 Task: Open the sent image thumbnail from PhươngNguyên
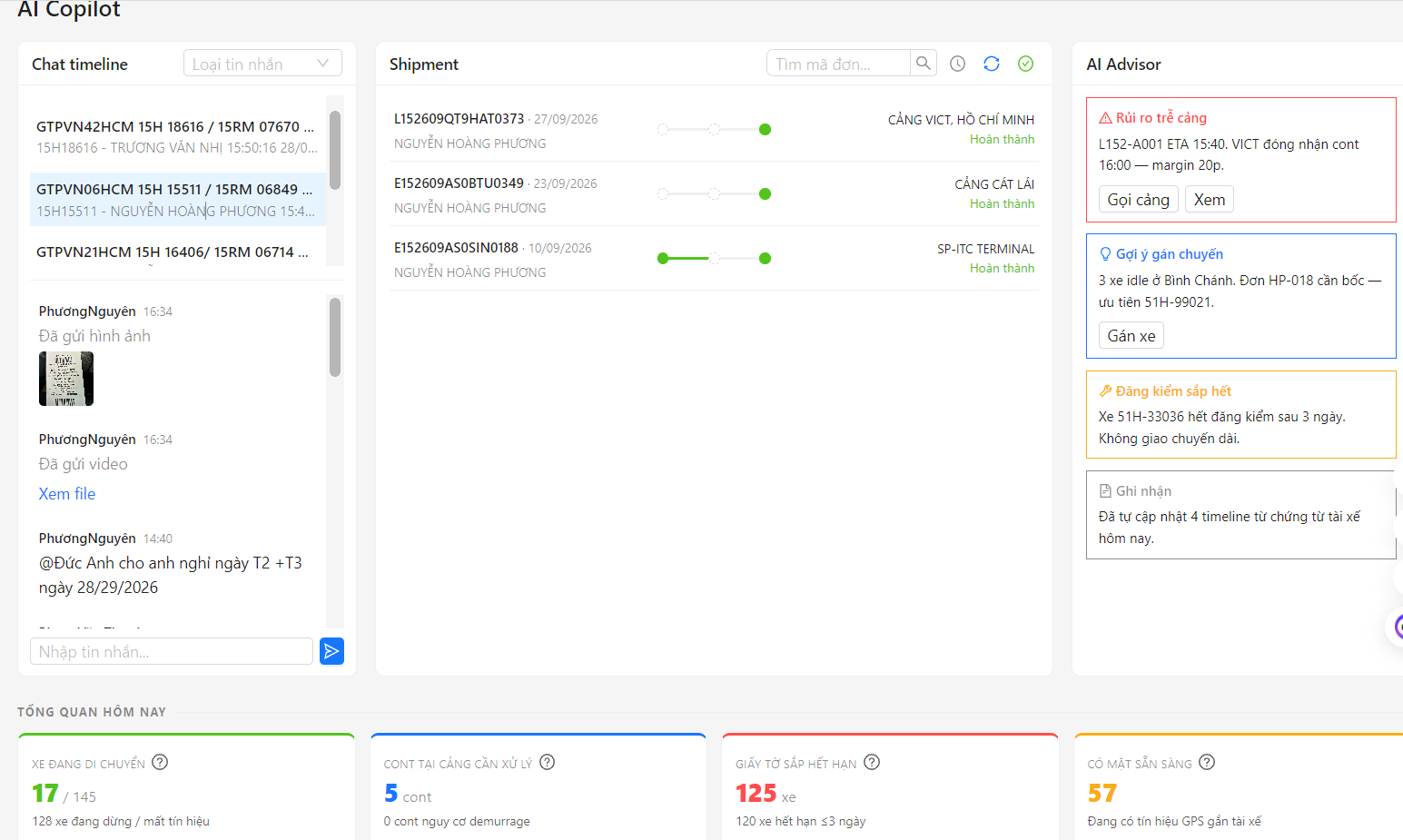(x=66, y=379)
